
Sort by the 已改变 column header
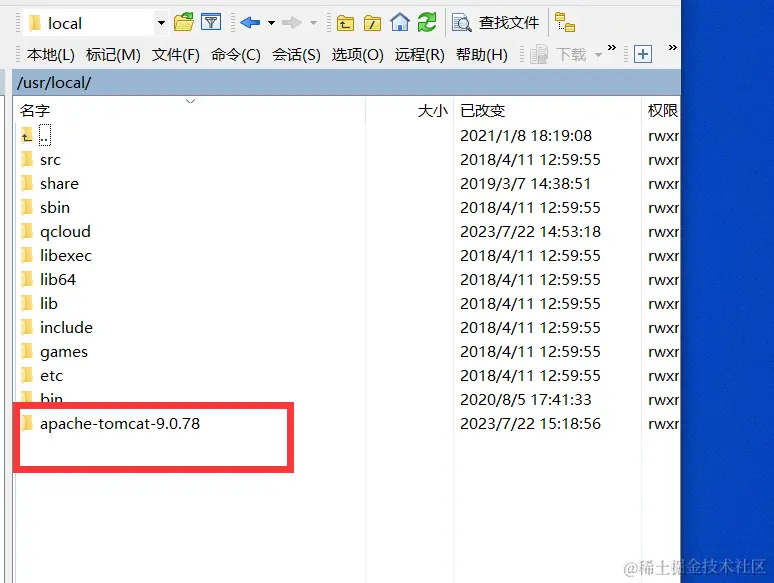pyautogui.click(x=547, y=111)
